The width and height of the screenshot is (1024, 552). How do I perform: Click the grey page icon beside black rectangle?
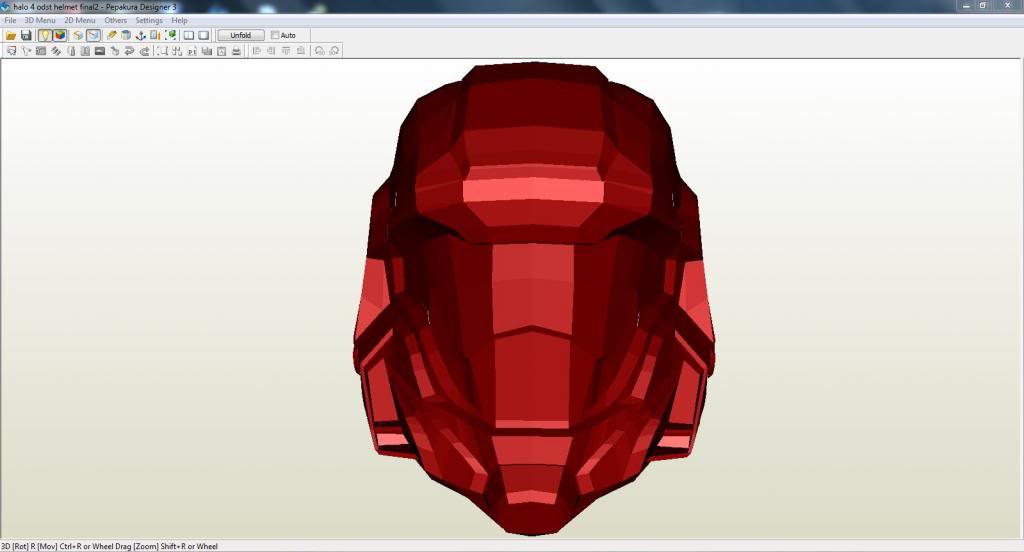[x=85, y=51]
